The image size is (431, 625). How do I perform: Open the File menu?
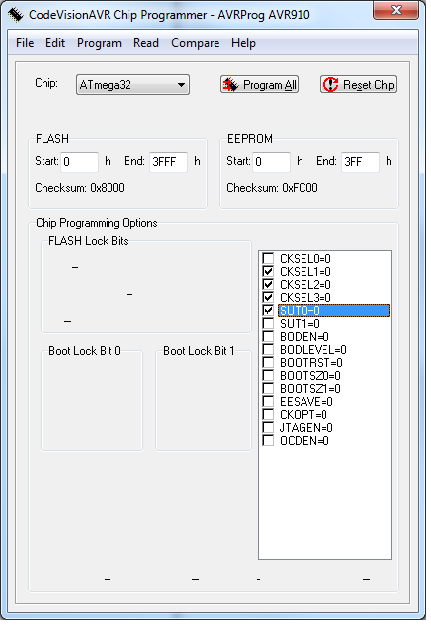point(25,43)
